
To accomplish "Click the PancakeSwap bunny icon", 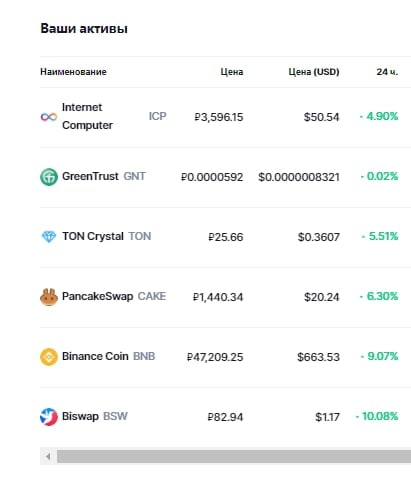I will [x=49, y=297].
